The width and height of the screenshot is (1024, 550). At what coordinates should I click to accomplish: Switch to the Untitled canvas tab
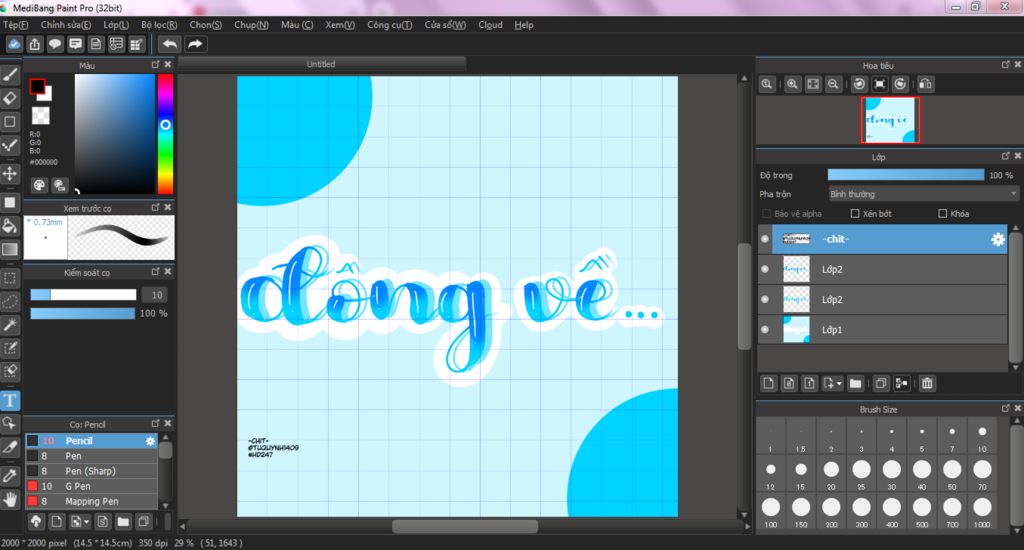click(321, 64)
